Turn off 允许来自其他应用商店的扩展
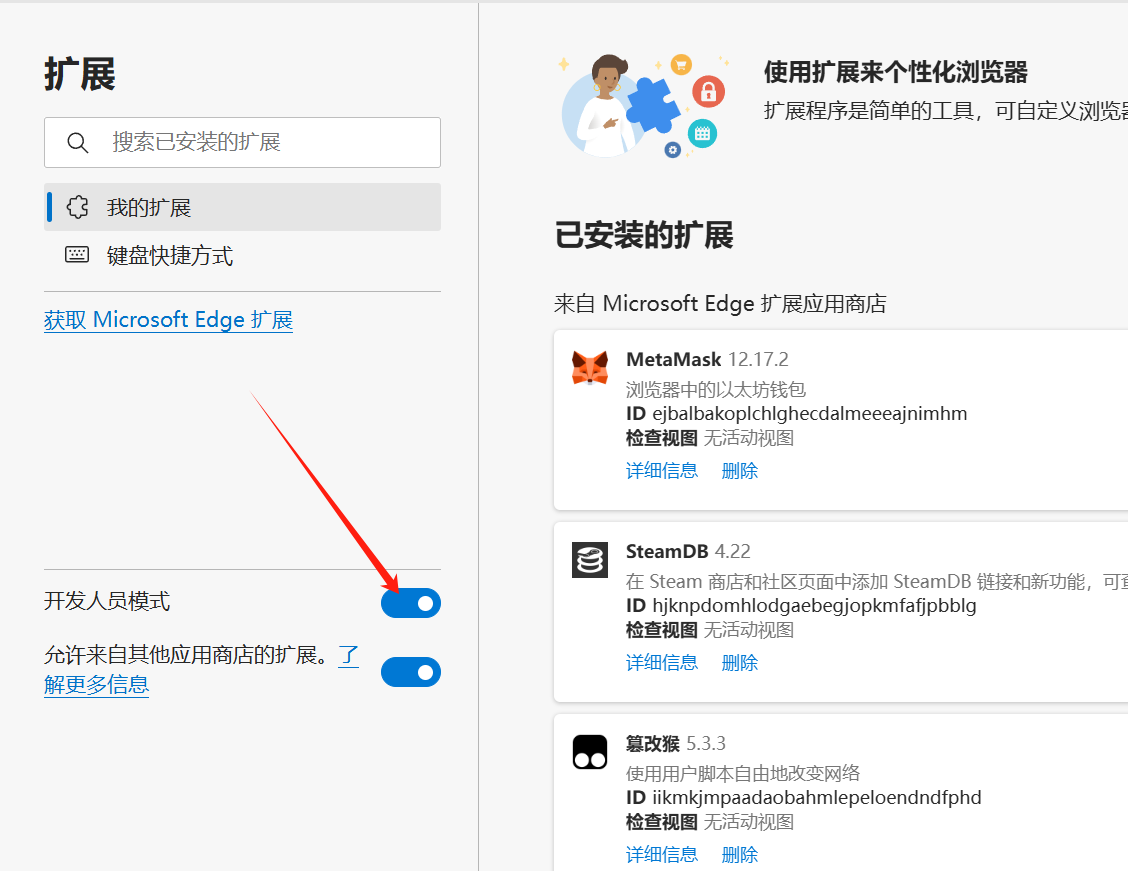 coord(411,672)
